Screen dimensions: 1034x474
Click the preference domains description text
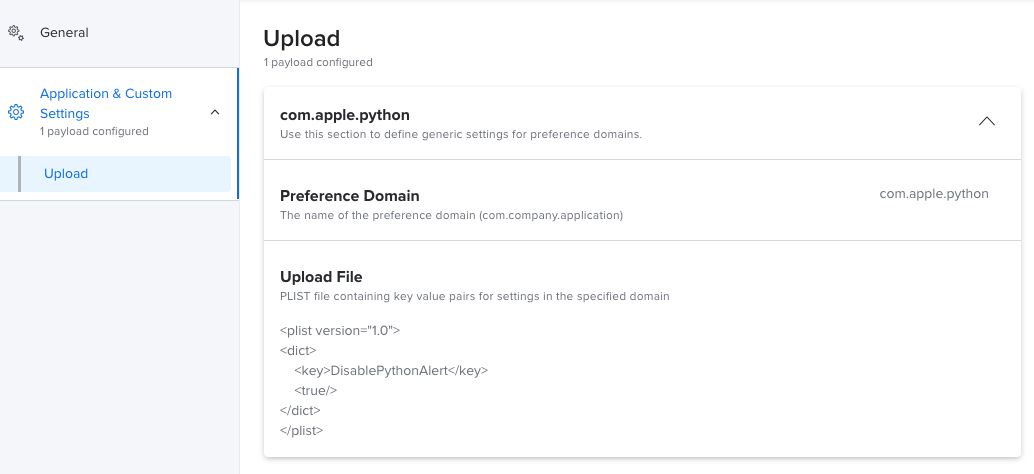(460, 134)
